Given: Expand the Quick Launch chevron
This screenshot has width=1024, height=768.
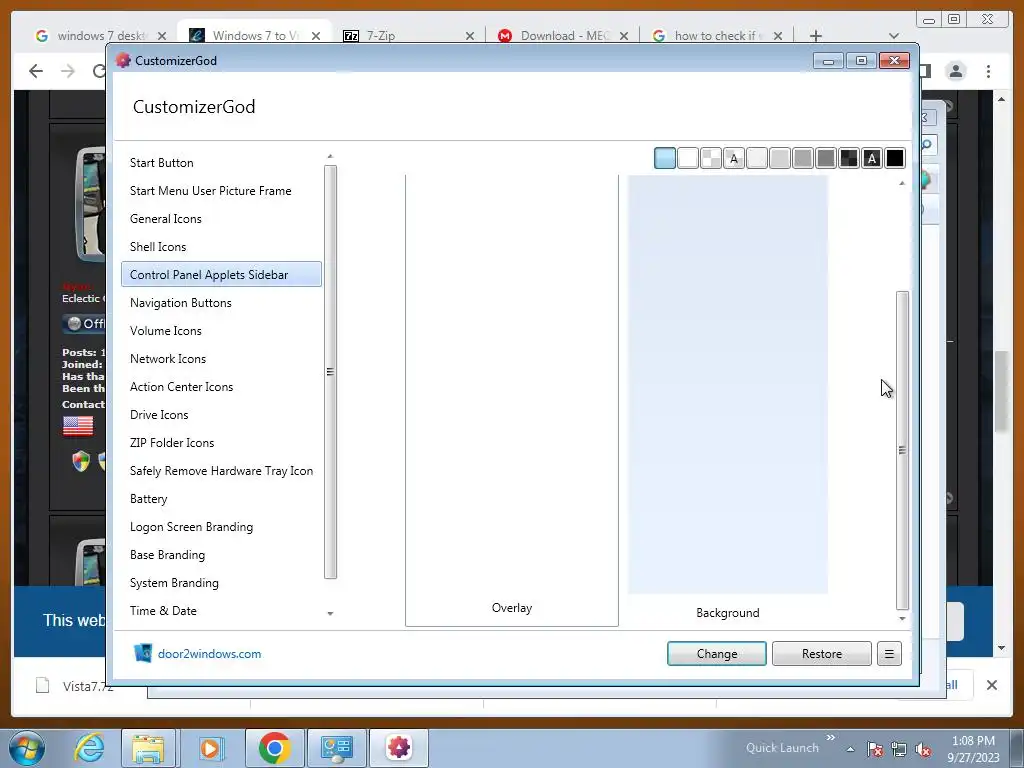Looking at the screenshot, I should [830, 738].
